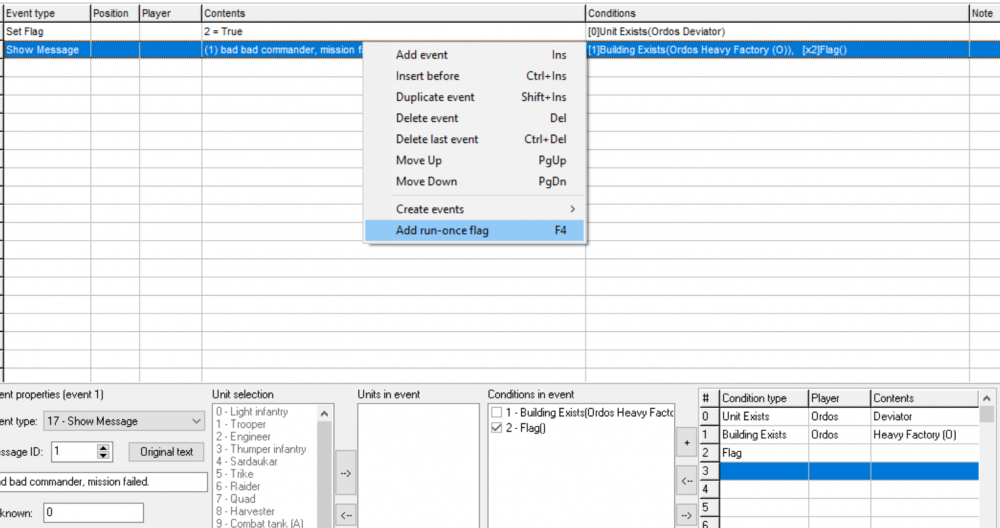Click Move Up in the context menu

click(x=419, y=160)
